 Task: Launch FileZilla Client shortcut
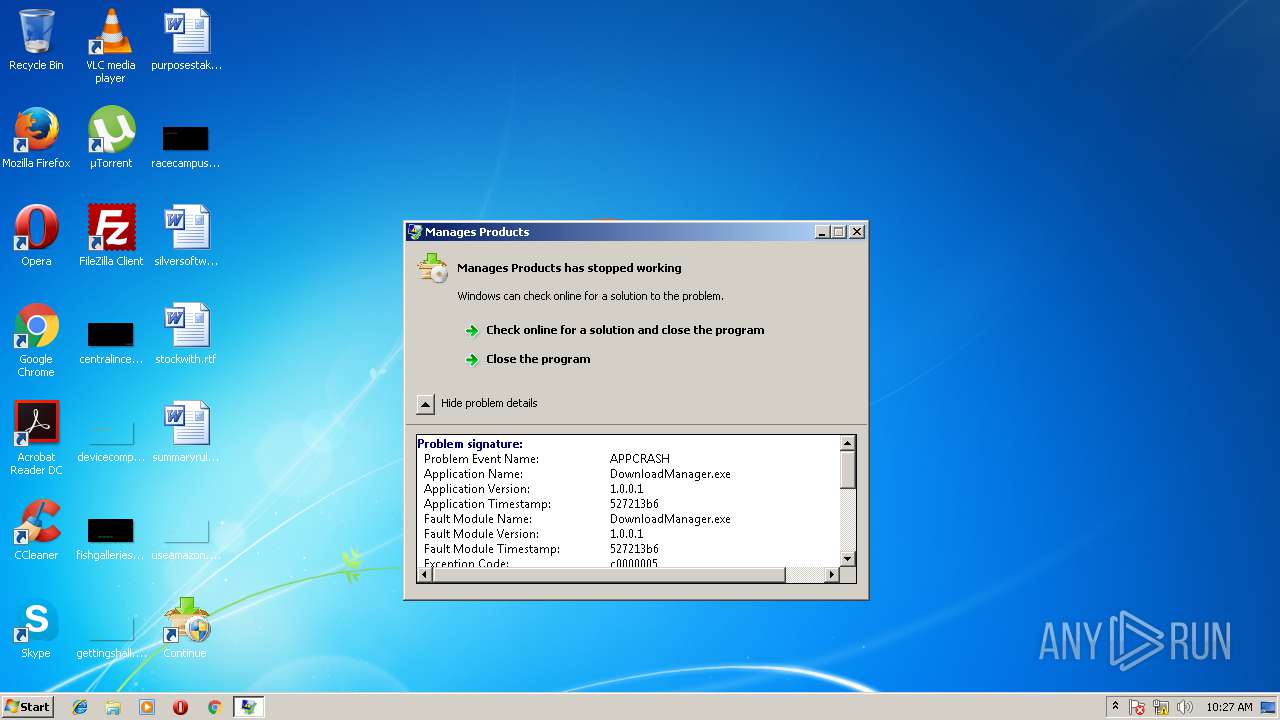tap(110, 236)
